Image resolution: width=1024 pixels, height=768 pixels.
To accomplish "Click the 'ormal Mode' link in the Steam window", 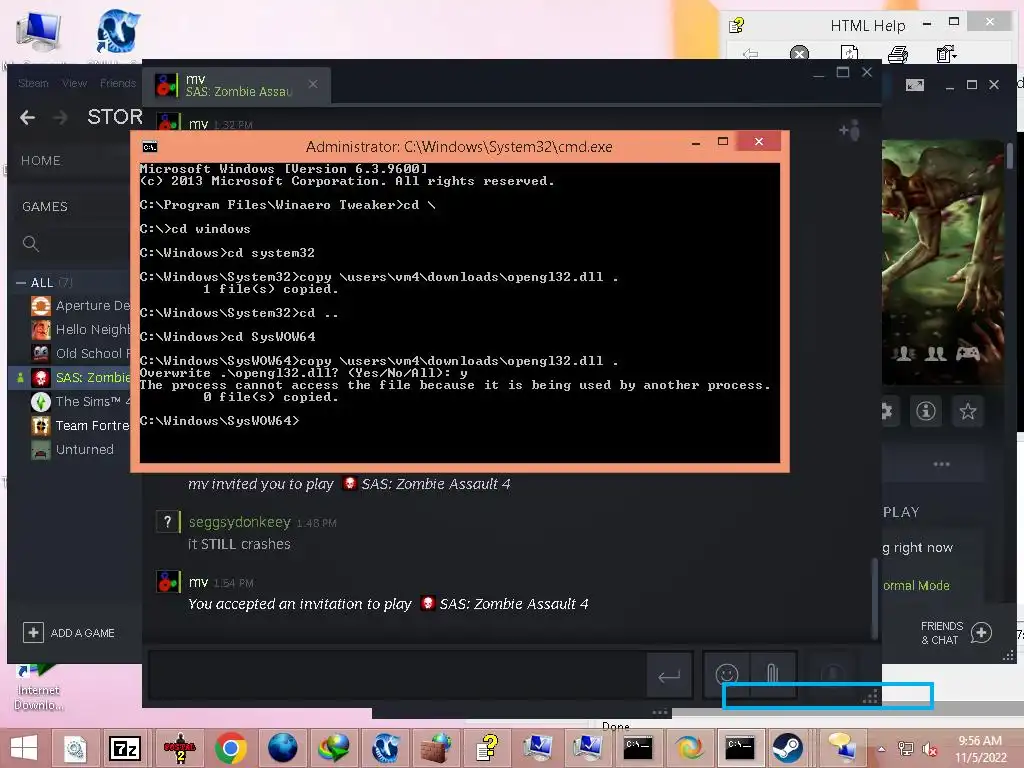I will point(916,586).
